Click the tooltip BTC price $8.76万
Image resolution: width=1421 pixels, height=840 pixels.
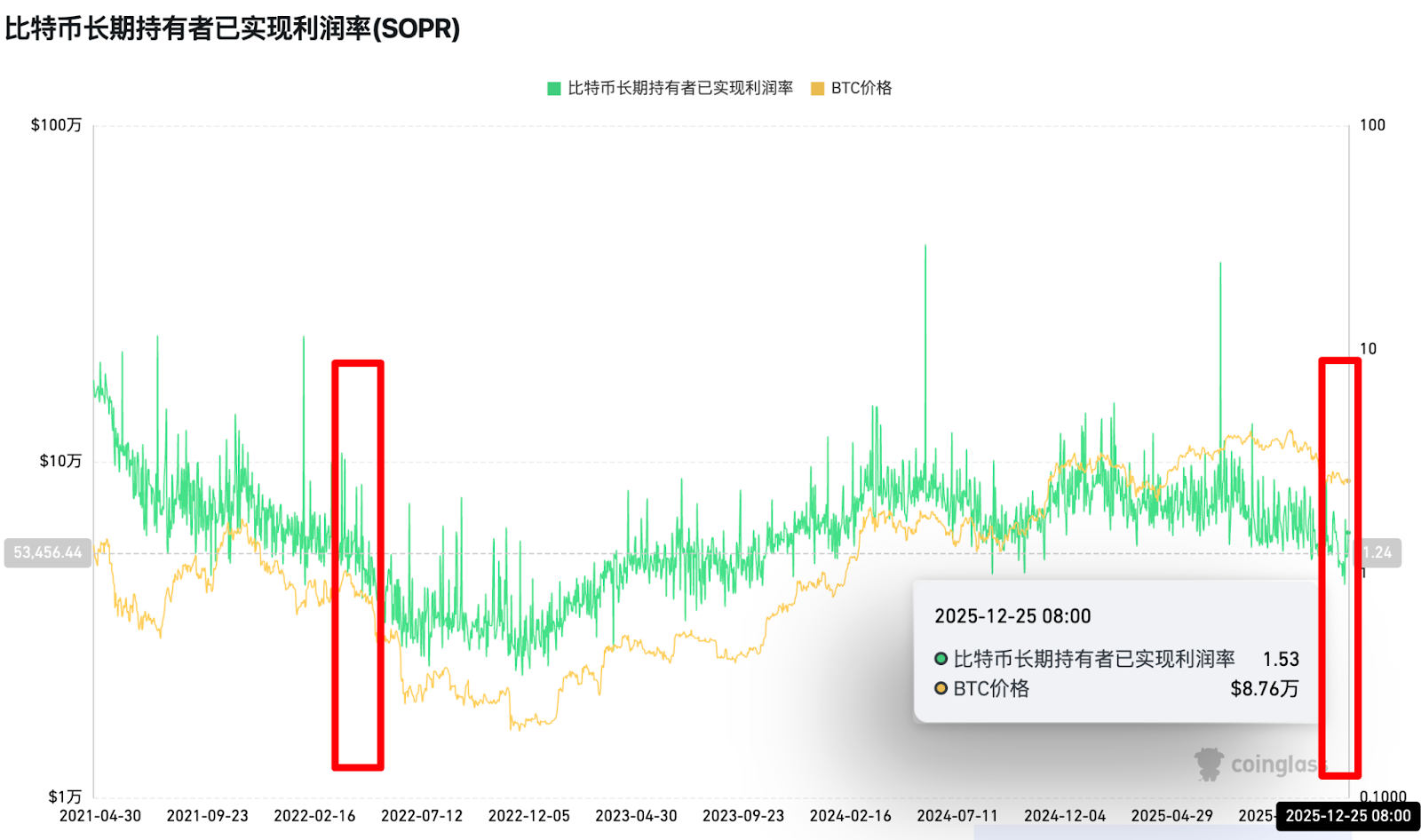coord(1265,688)
